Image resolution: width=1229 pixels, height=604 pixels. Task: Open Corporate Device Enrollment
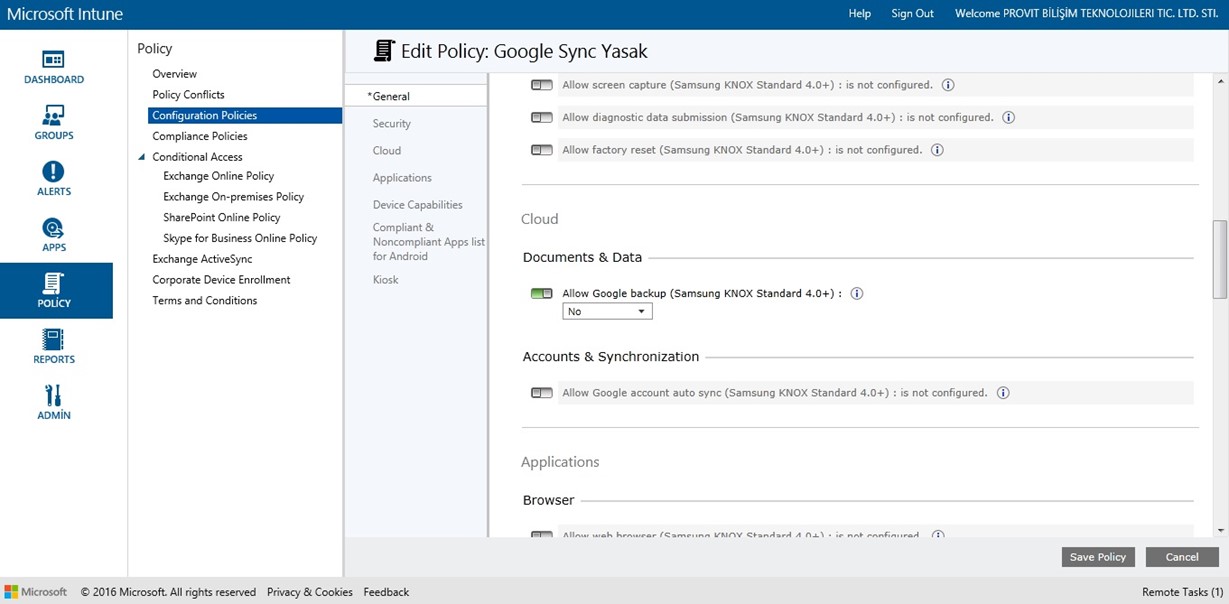[222, 280]
